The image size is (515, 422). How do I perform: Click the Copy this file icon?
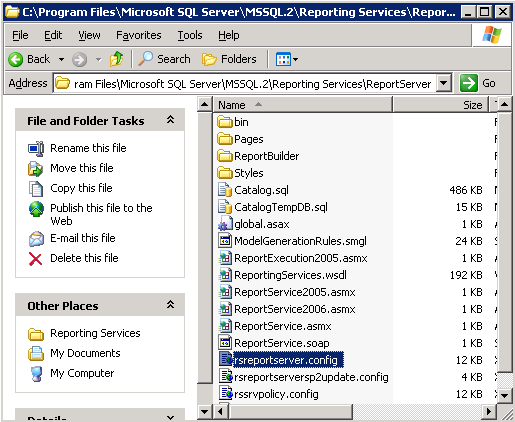36,189
